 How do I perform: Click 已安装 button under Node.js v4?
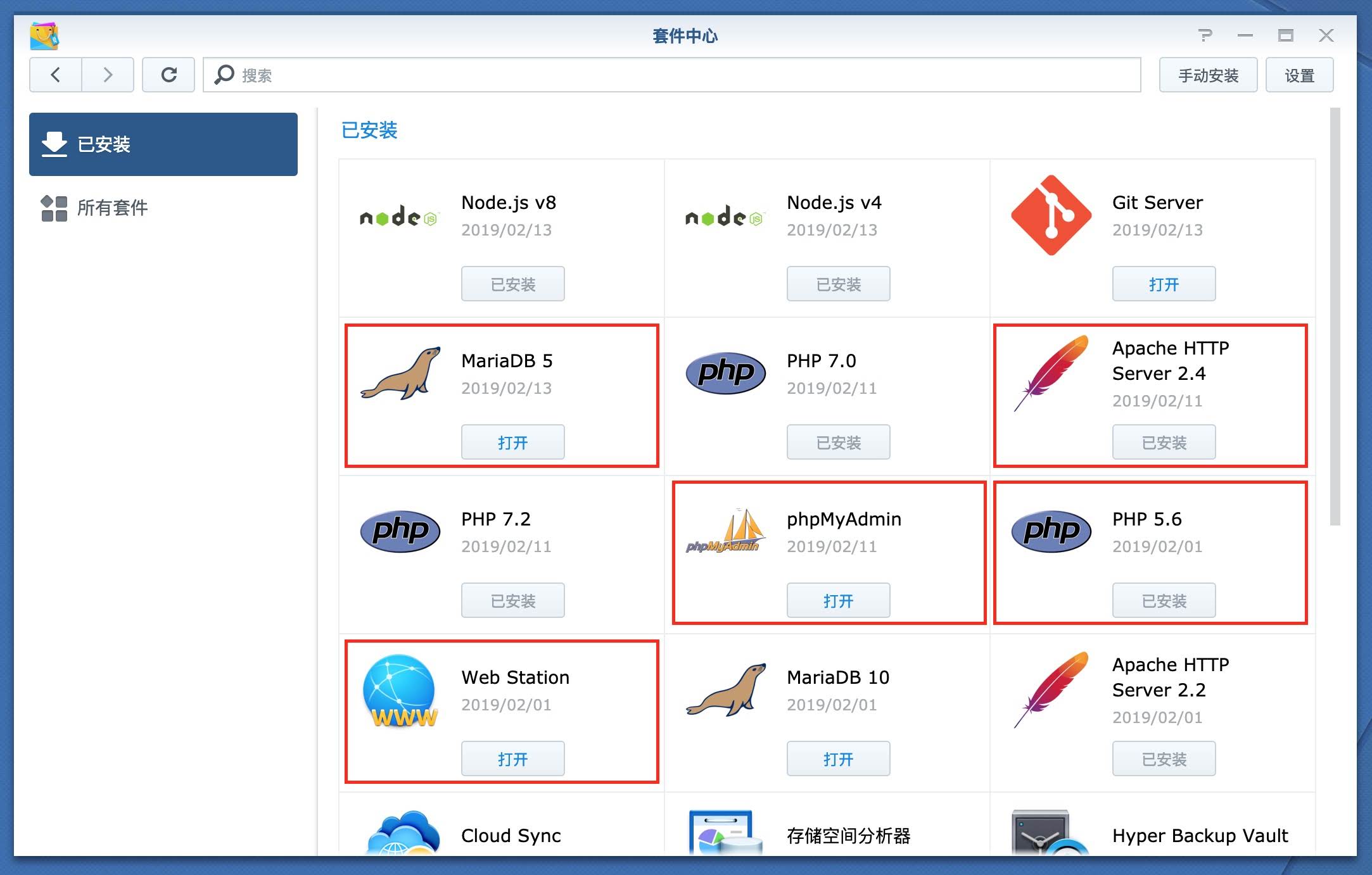839,284
